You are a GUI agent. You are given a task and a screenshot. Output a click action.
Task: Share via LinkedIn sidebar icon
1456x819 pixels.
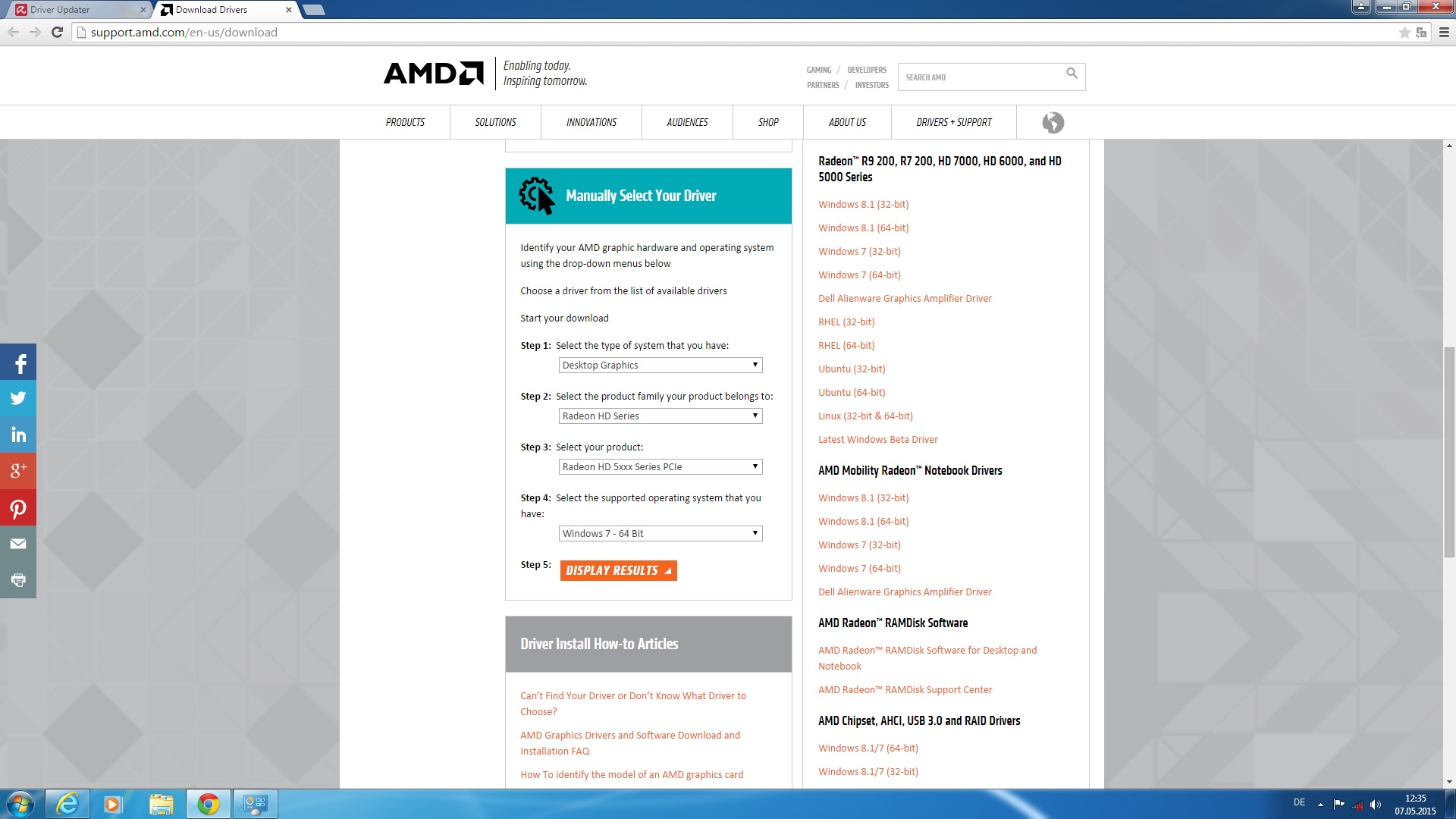click(18, 435)
